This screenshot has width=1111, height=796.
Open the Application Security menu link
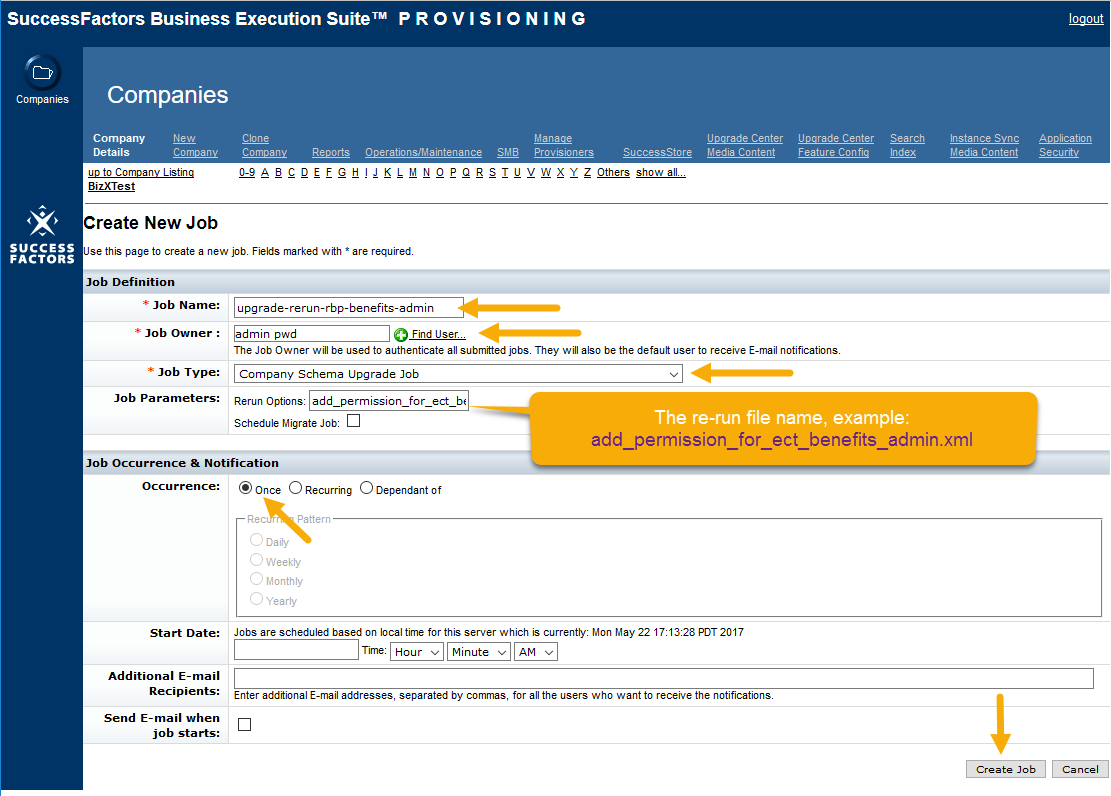coord(1065,145)
